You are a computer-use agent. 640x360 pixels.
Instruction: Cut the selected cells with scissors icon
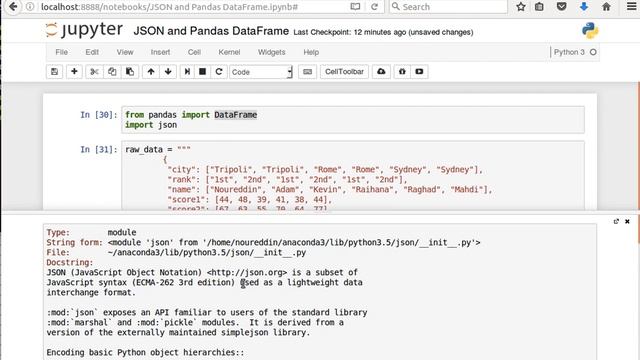tap(94, 72)
